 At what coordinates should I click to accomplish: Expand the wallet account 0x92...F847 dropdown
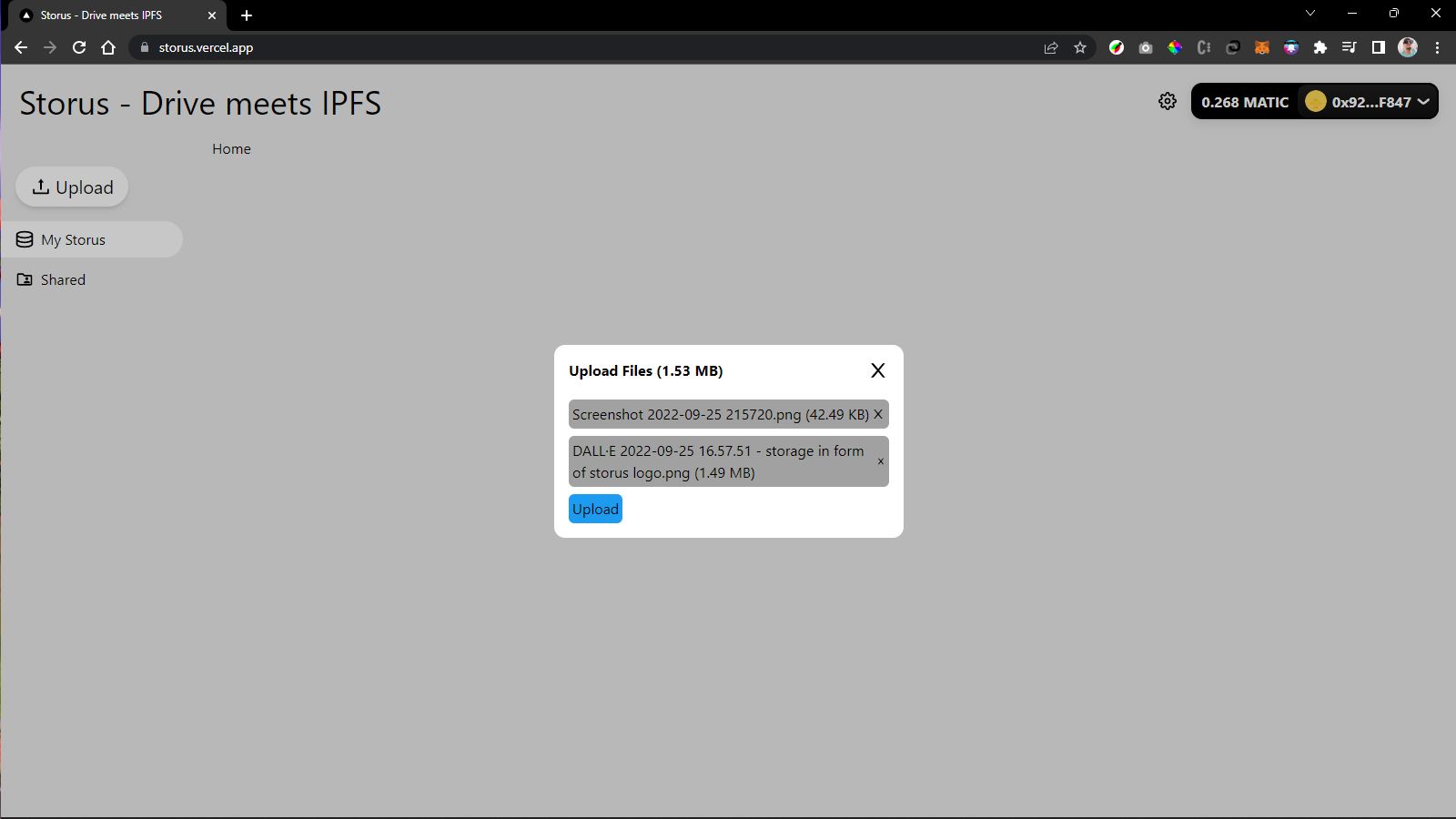pyautogui.click(x=1370, y=102)
